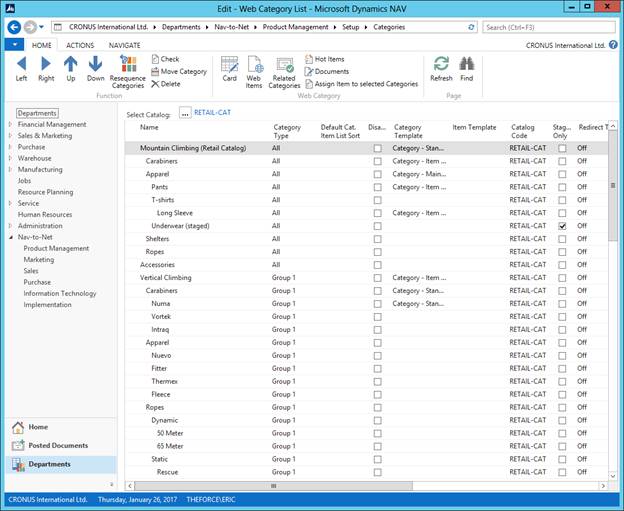Delete the selected category
This screenshot has height=511, width=624.
[166, 84]
